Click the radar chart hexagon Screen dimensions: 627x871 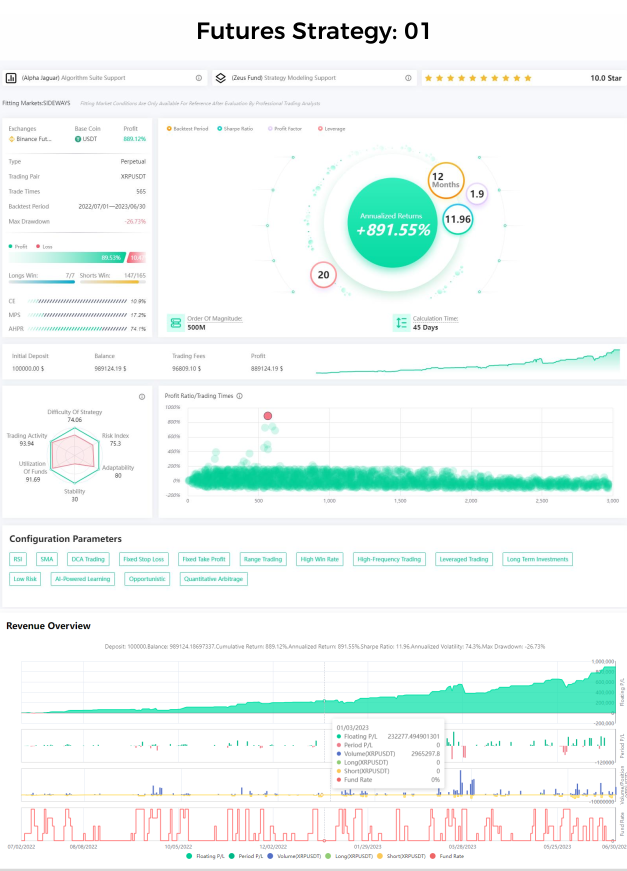[74, 455]
